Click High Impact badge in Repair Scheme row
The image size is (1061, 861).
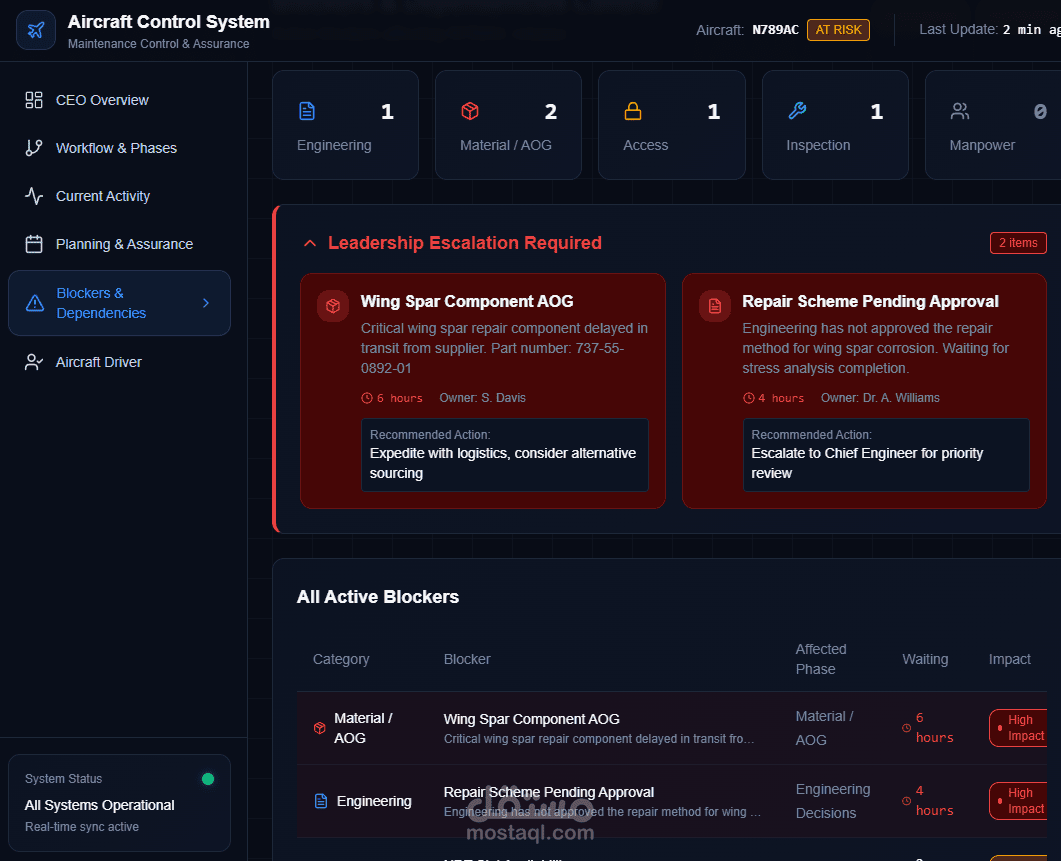(x=1020, y=801)
